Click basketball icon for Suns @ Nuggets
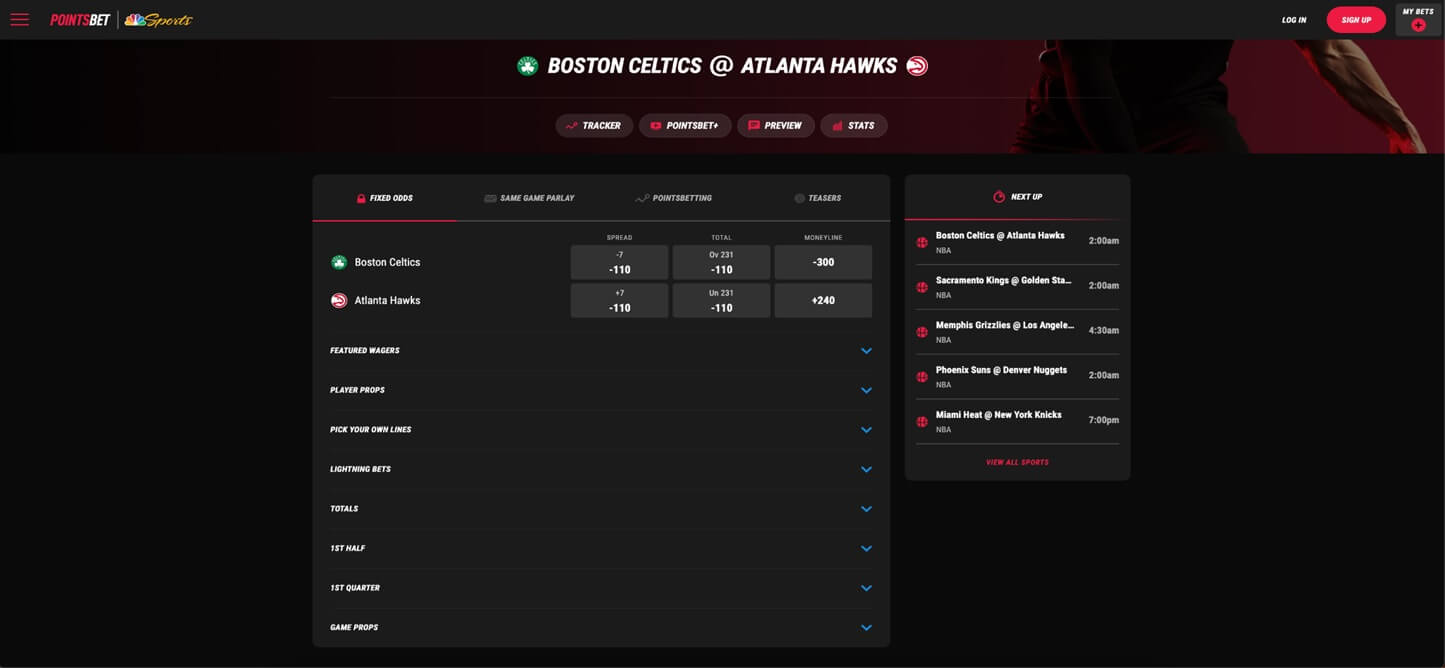 pyautogui.click(x=922, y=377)
